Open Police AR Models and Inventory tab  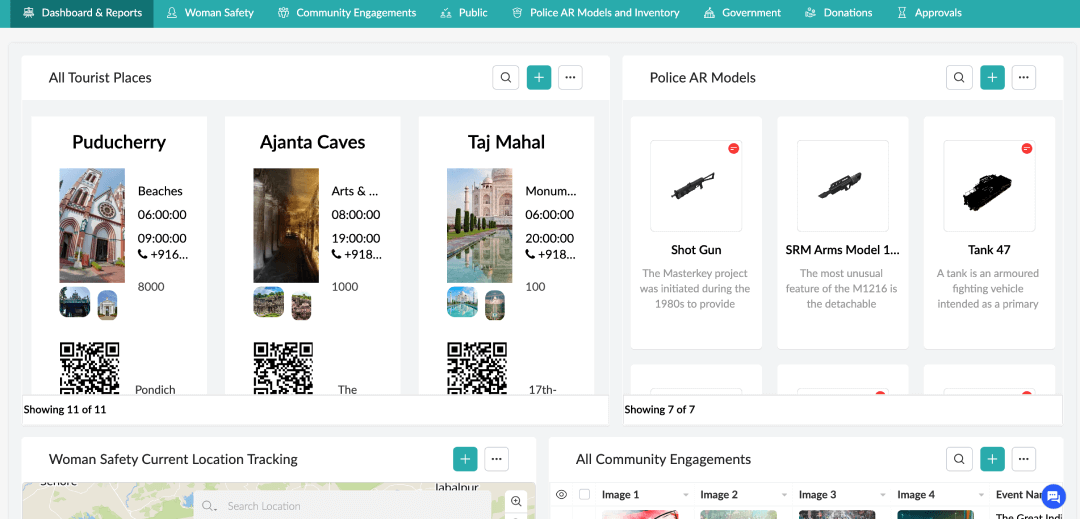coord(596,13)
